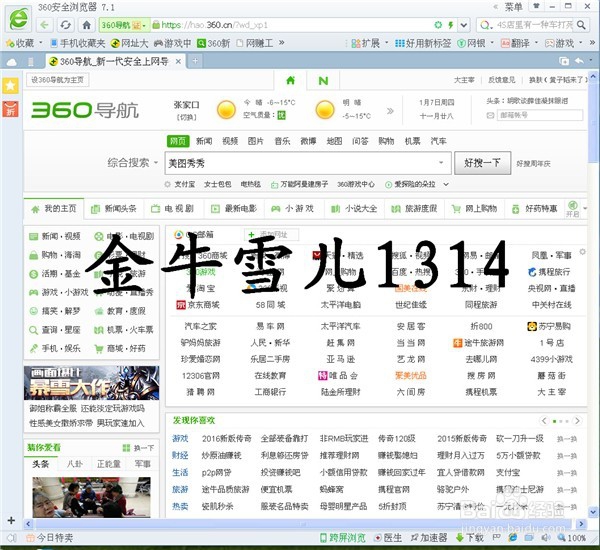
Task: Click the restore closed tab arrow icon
Action: (579, 61)
